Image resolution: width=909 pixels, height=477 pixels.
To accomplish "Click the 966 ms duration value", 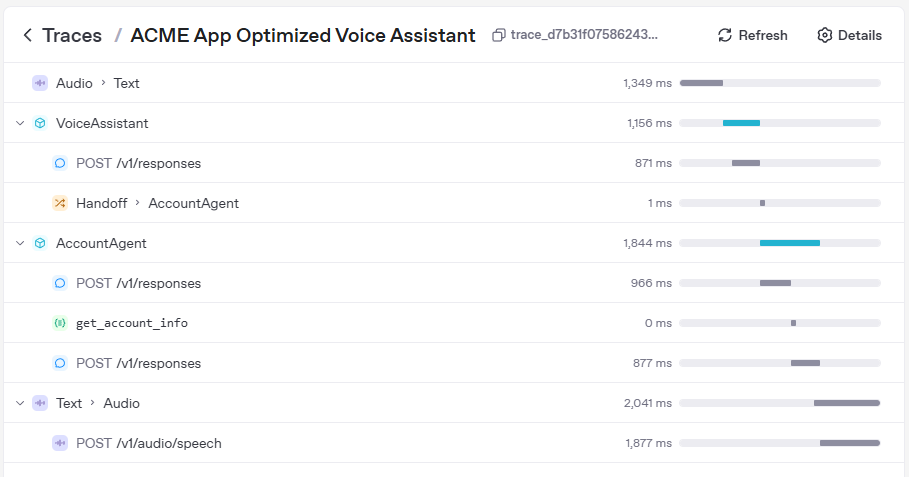I will [651, 283].
